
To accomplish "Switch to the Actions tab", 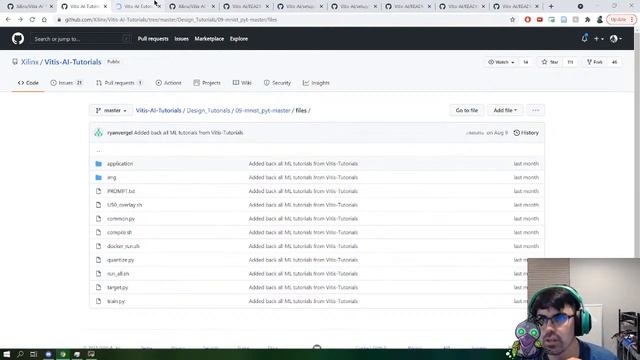I will [x=168, y=83].
